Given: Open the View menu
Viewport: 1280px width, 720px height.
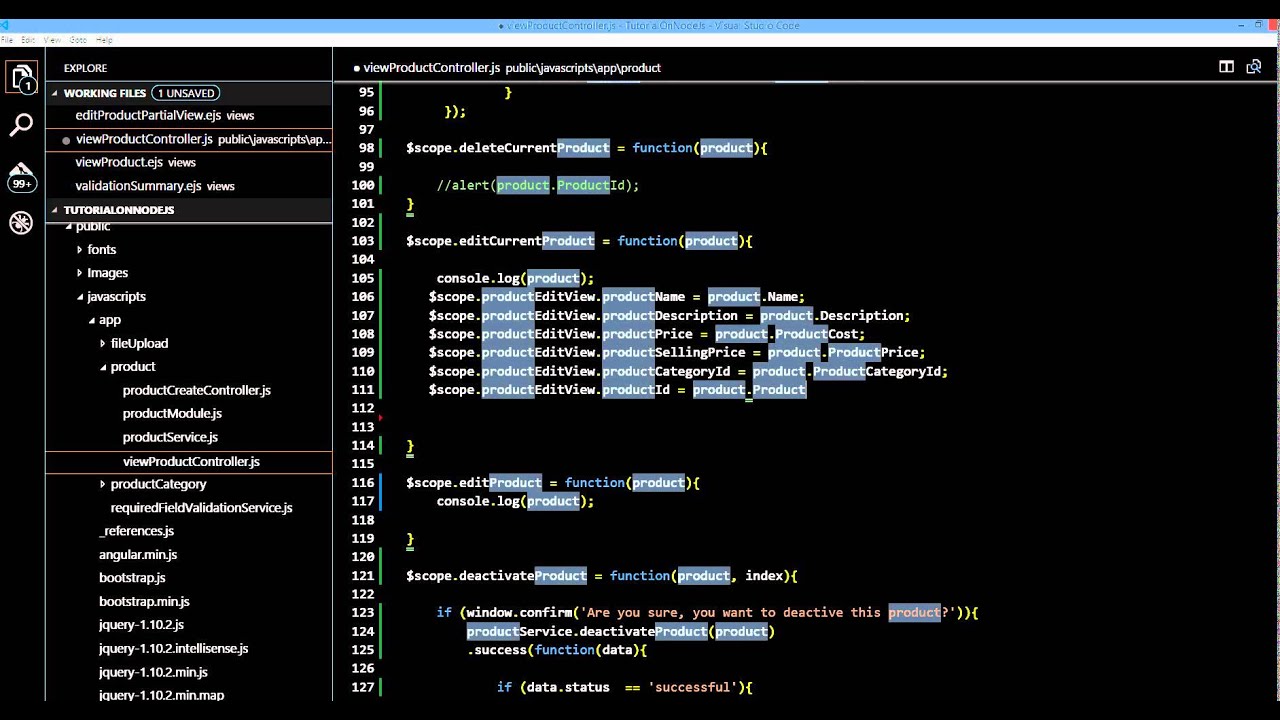Looking at the screenshot, I should 52,40.
